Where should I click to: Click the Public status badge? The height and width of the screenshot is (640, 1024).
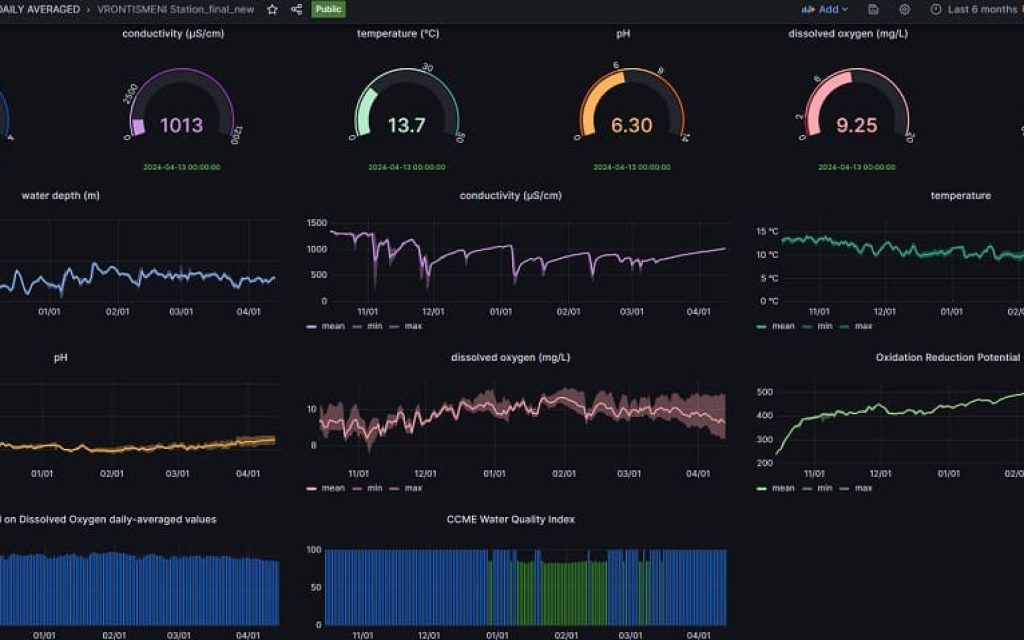[x=329, y=9]
